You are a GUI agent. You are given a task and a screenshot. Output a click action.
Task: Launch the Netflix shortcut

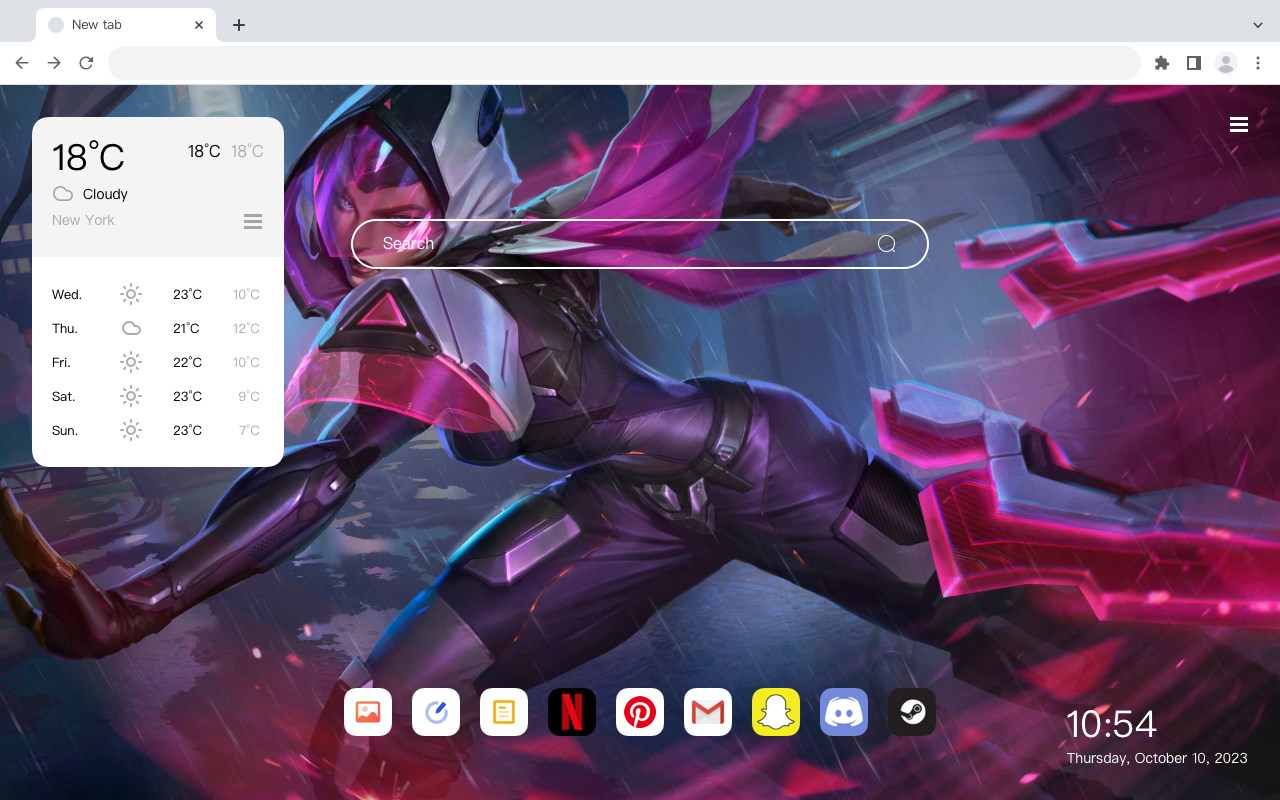[x=572, y=712]
